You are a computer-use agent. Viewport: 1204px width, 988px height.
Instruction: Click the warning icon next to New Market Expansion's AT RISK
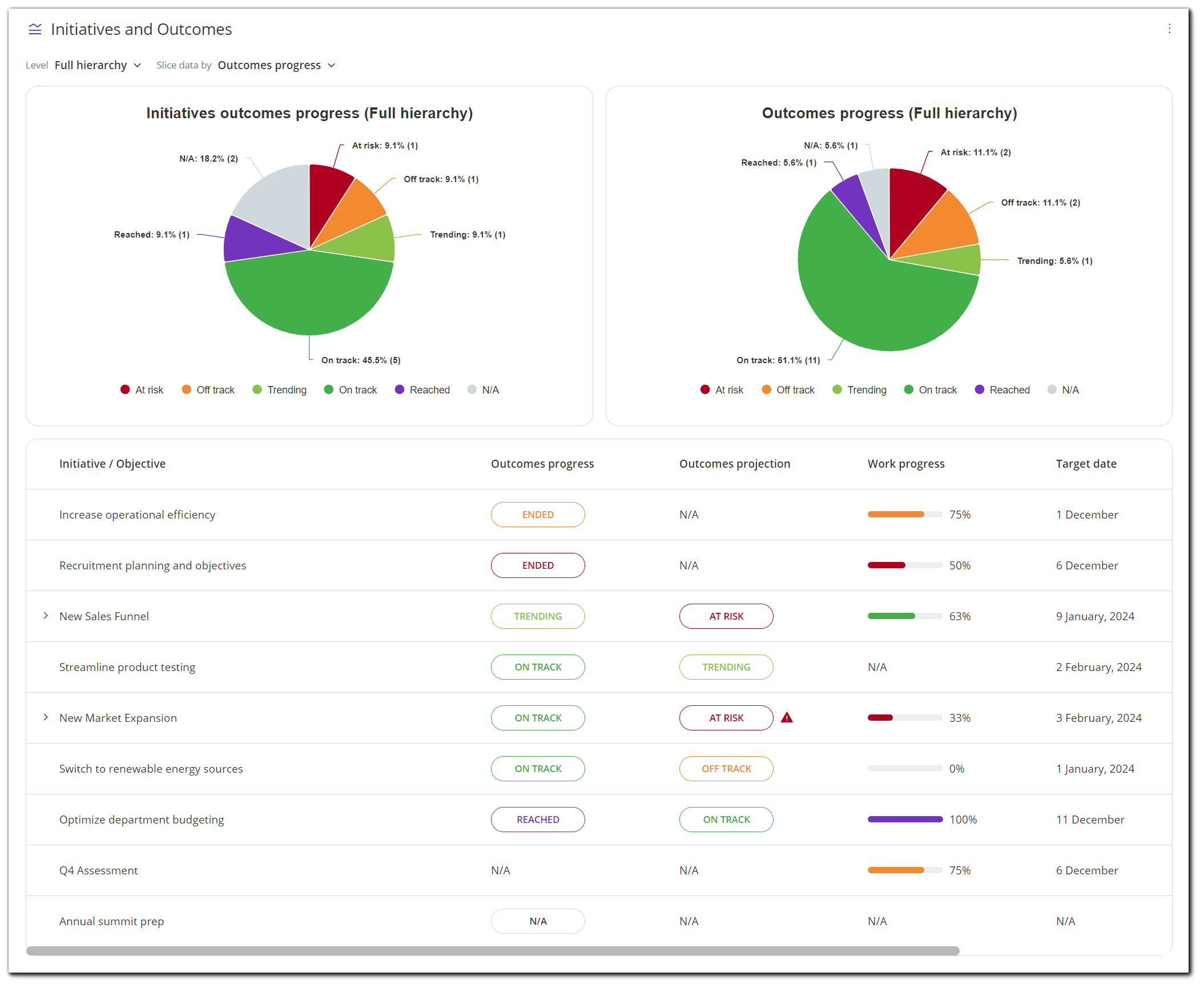787,717
